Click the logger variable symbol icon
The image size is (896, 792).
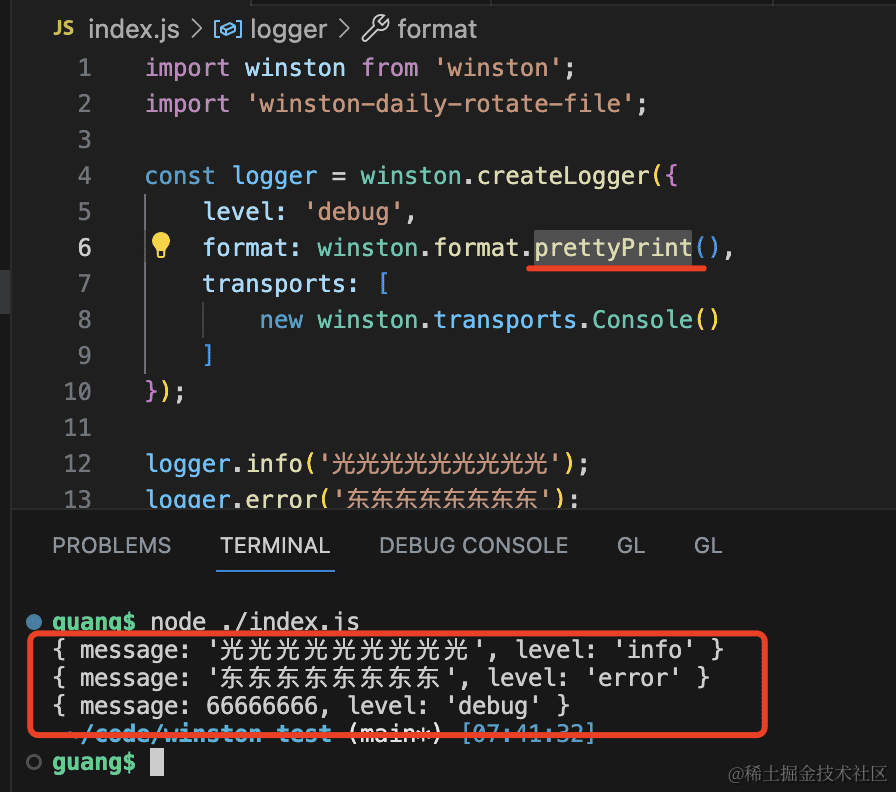[227, 30]
